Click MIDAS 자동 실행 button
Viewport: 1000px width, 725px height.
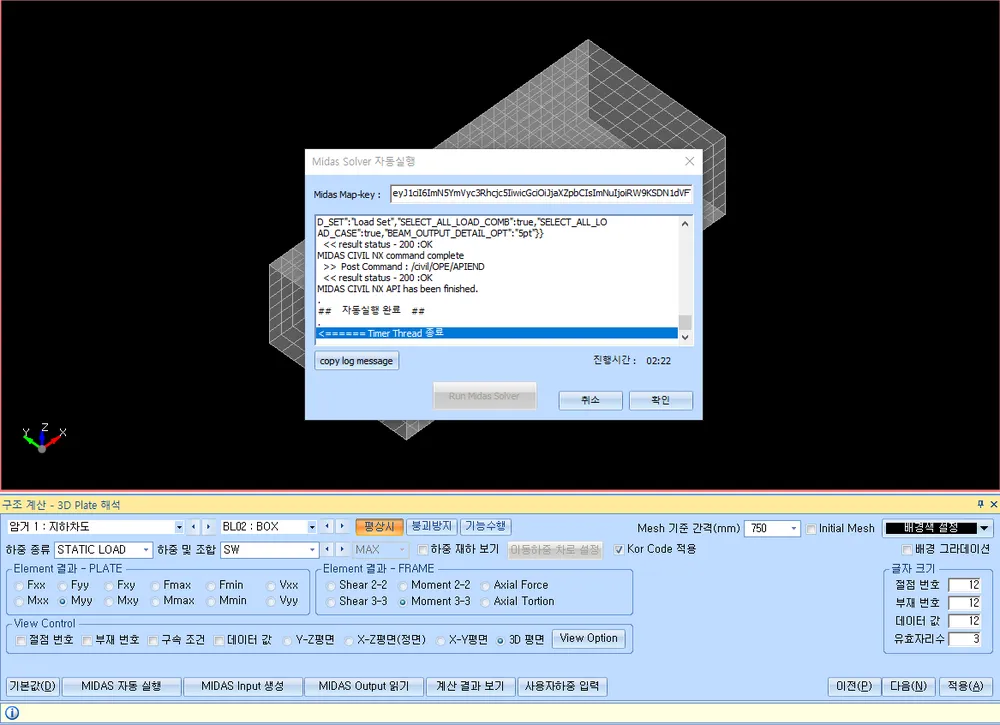click(121, 686)
